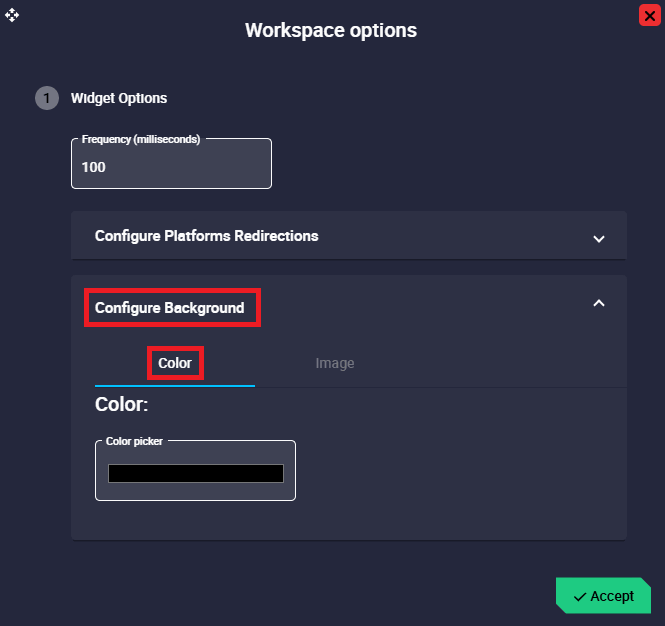Expand Configure Platforms Redirections using its chevron
The width and height of the screenshot is (665, 626).
click(599, 238)
